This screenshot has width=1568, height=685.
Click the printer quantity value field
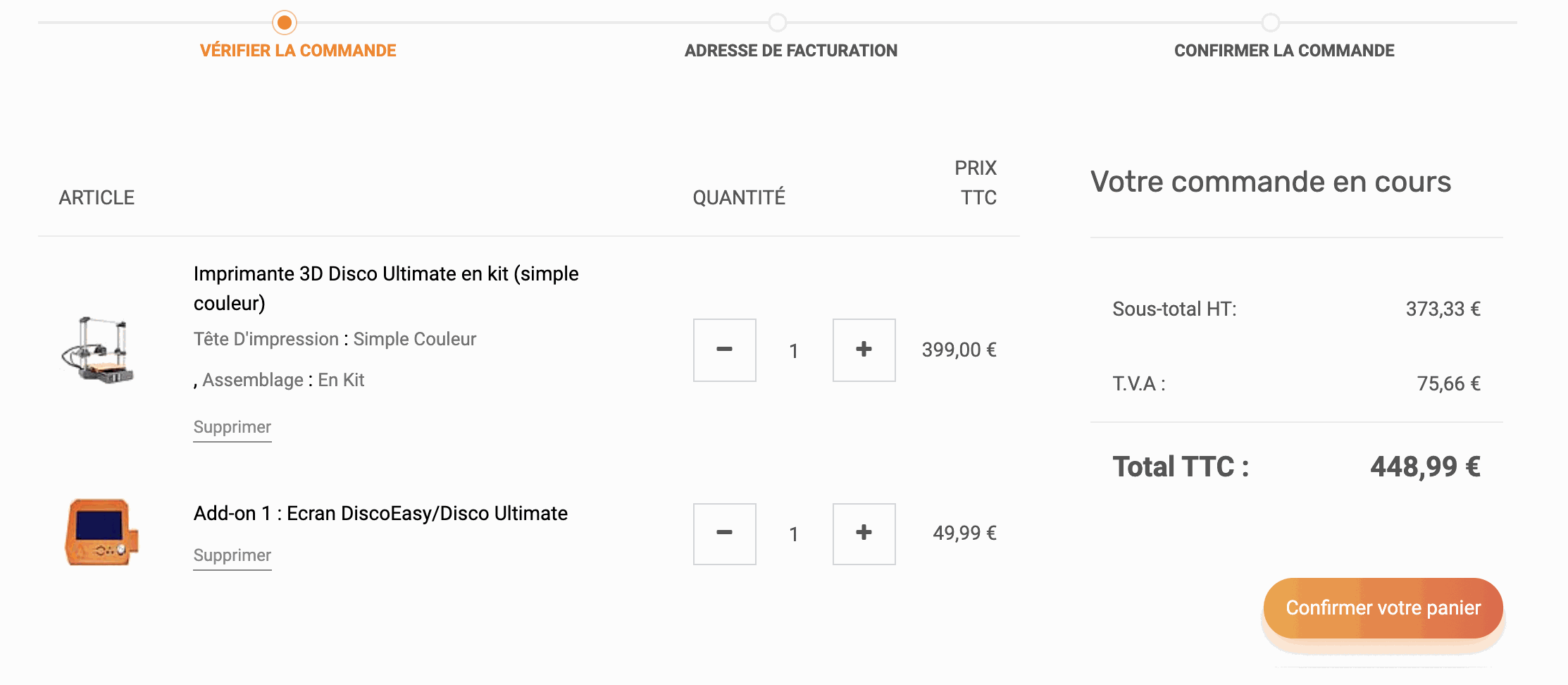coord(794,350)
